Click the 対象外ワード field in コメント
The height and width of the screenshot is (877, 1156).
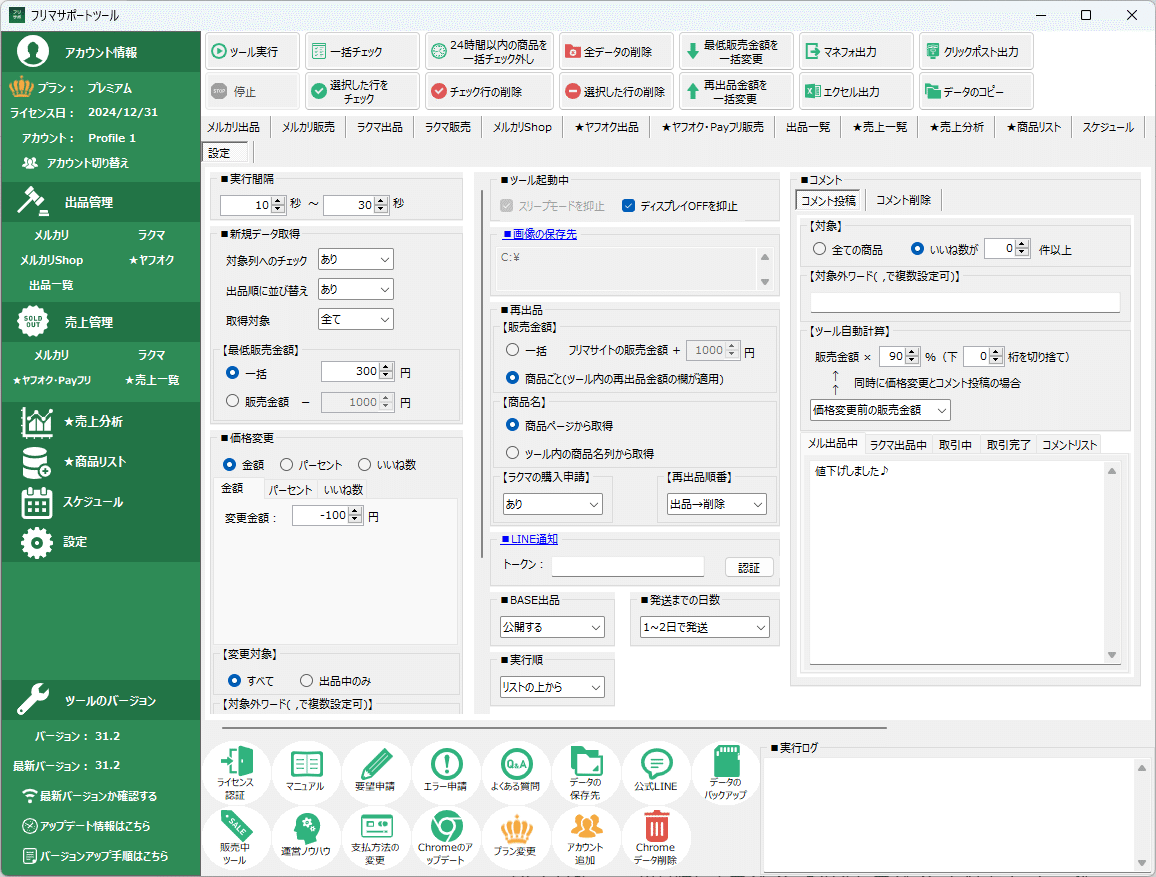(965, 302)
